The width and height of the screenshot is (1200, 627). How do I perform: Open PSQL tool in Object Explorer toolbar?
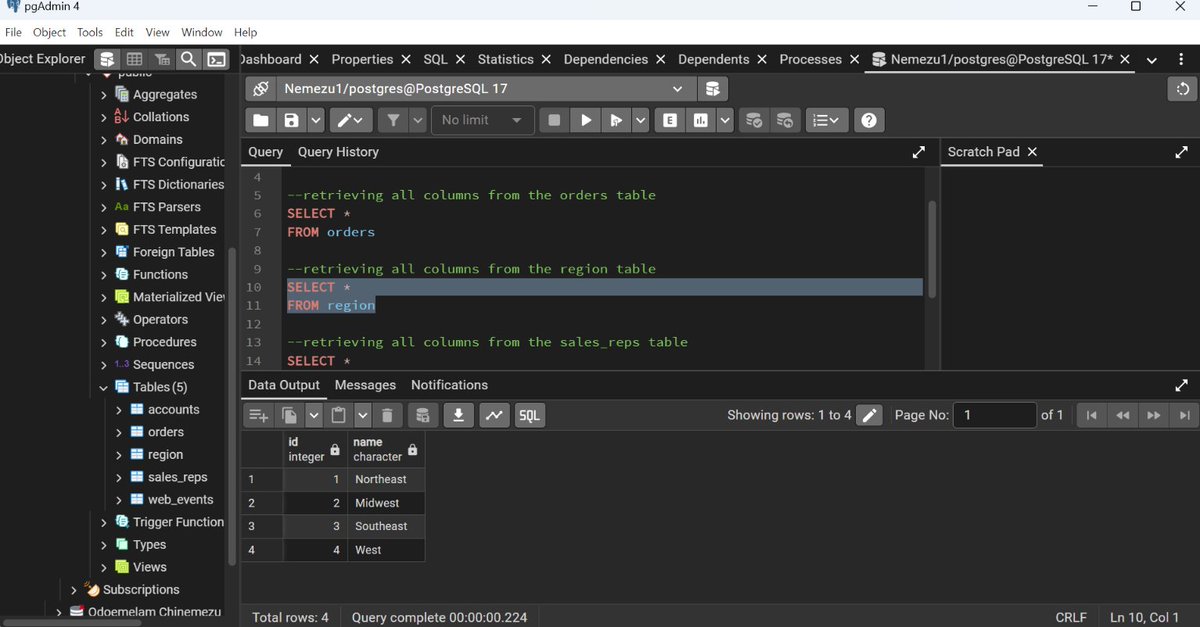[216, 59]
